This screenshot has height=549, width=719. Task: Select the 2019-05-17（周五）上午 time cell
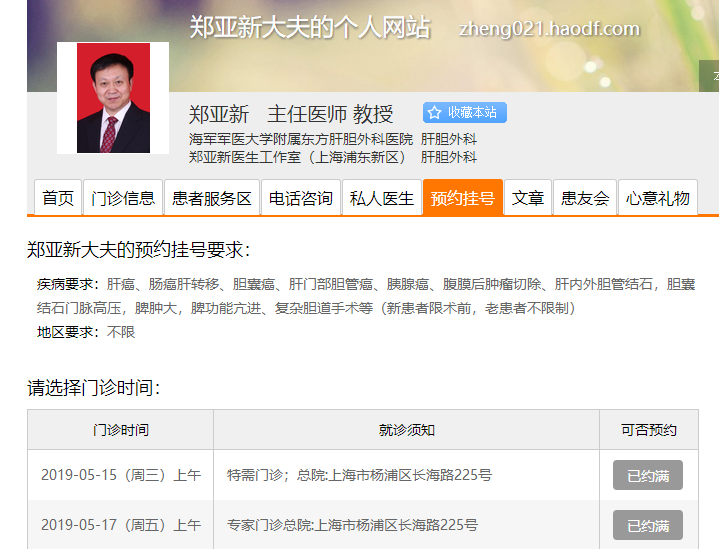click(x=121, y=525)
